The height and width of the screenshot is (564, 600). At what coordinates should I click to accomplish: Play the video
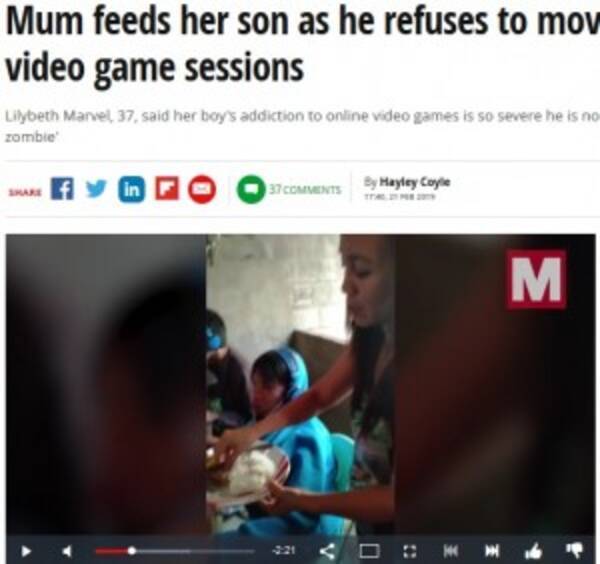pyautogui.click(x=26, y=551)
